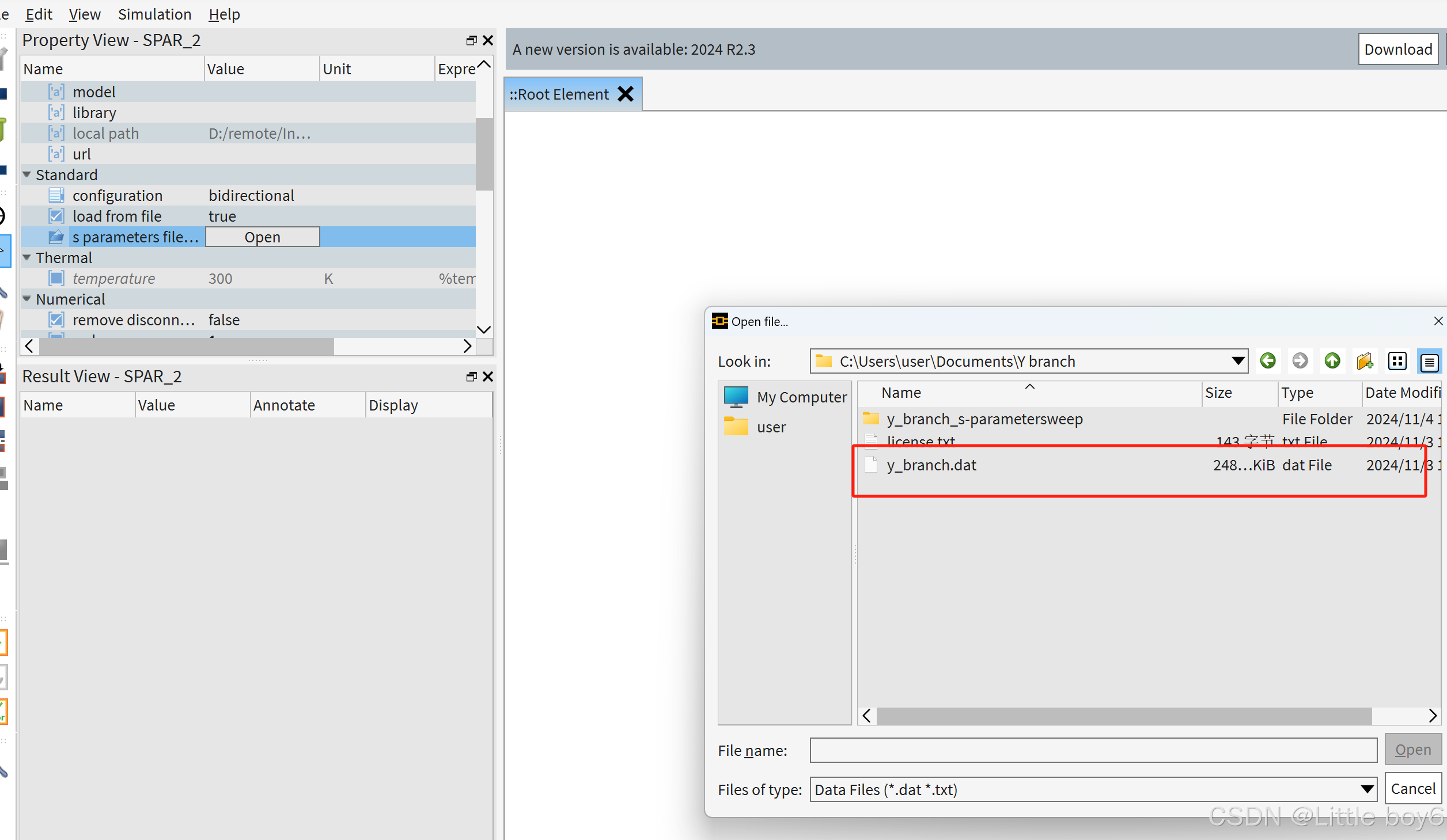
Task: Click the forward navigation arrow icon
Action: 1300,361
